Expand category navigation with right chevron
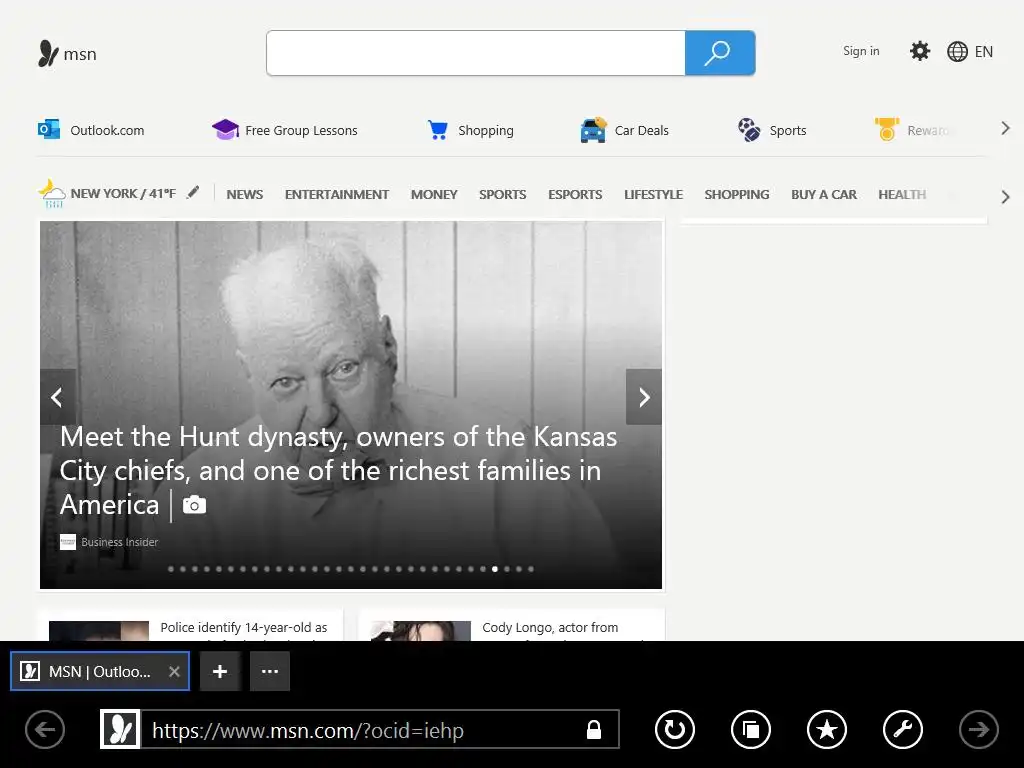 [1006, 197]
